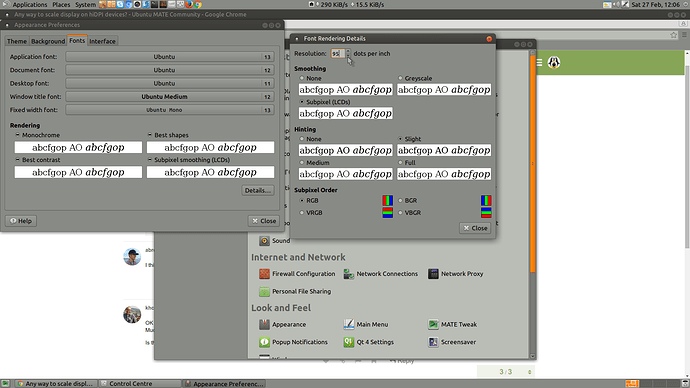Open Applications menu in top panel

point(29,4)
